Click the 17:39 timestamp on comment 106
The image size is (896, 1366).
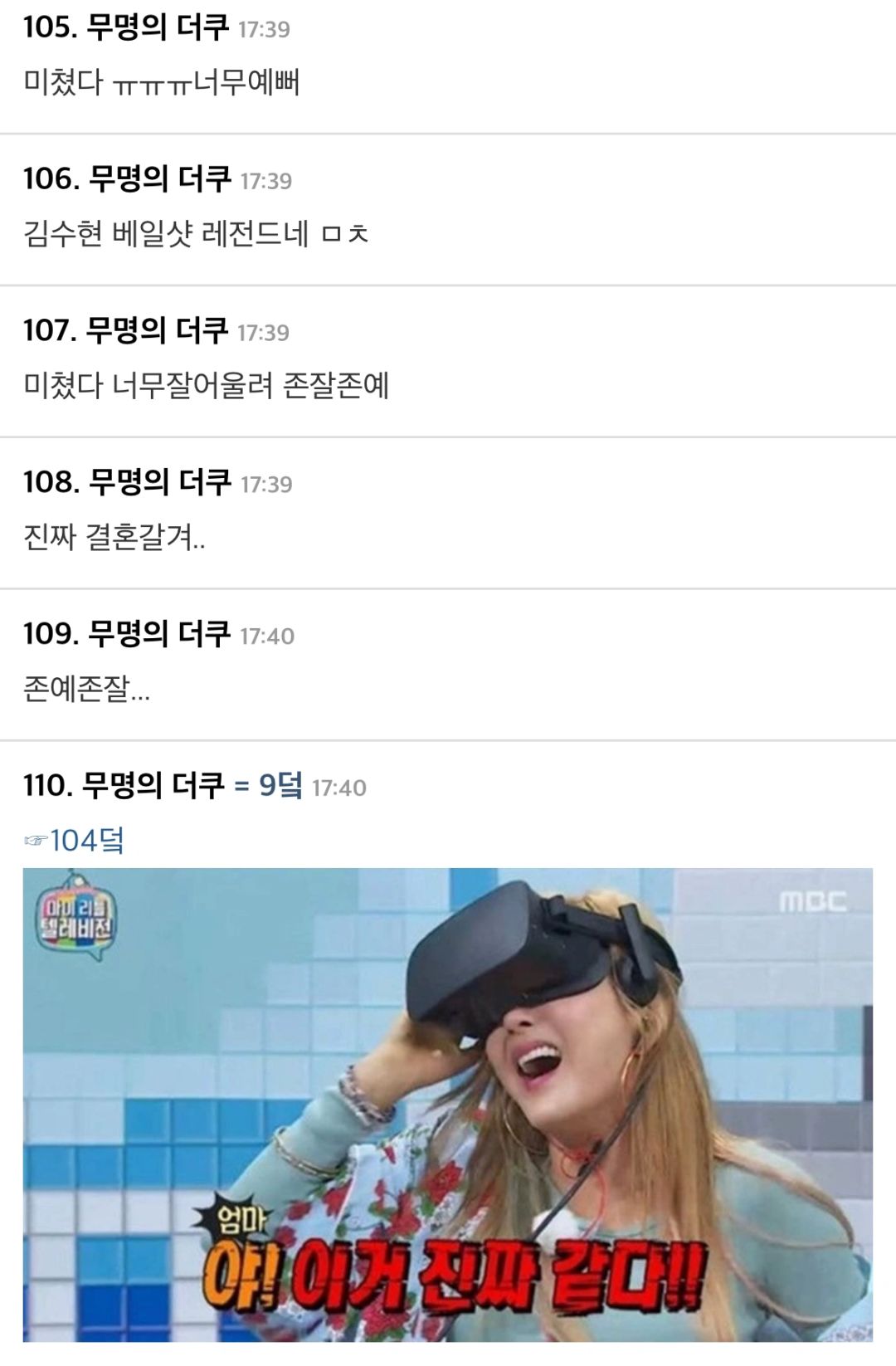[x=266, y=181]
